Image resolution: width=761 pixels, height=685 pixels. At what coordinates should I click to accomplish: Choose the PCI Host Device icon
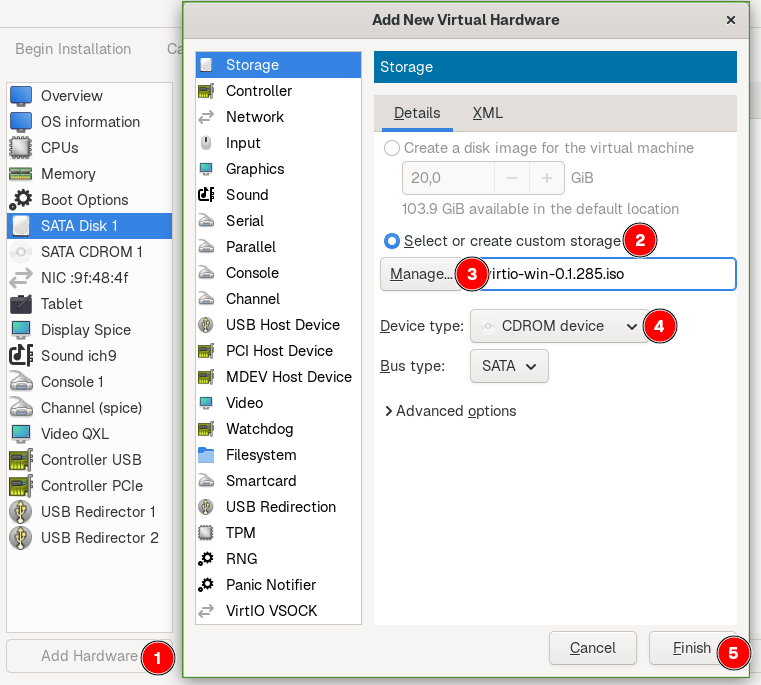[x=206, y=351]
